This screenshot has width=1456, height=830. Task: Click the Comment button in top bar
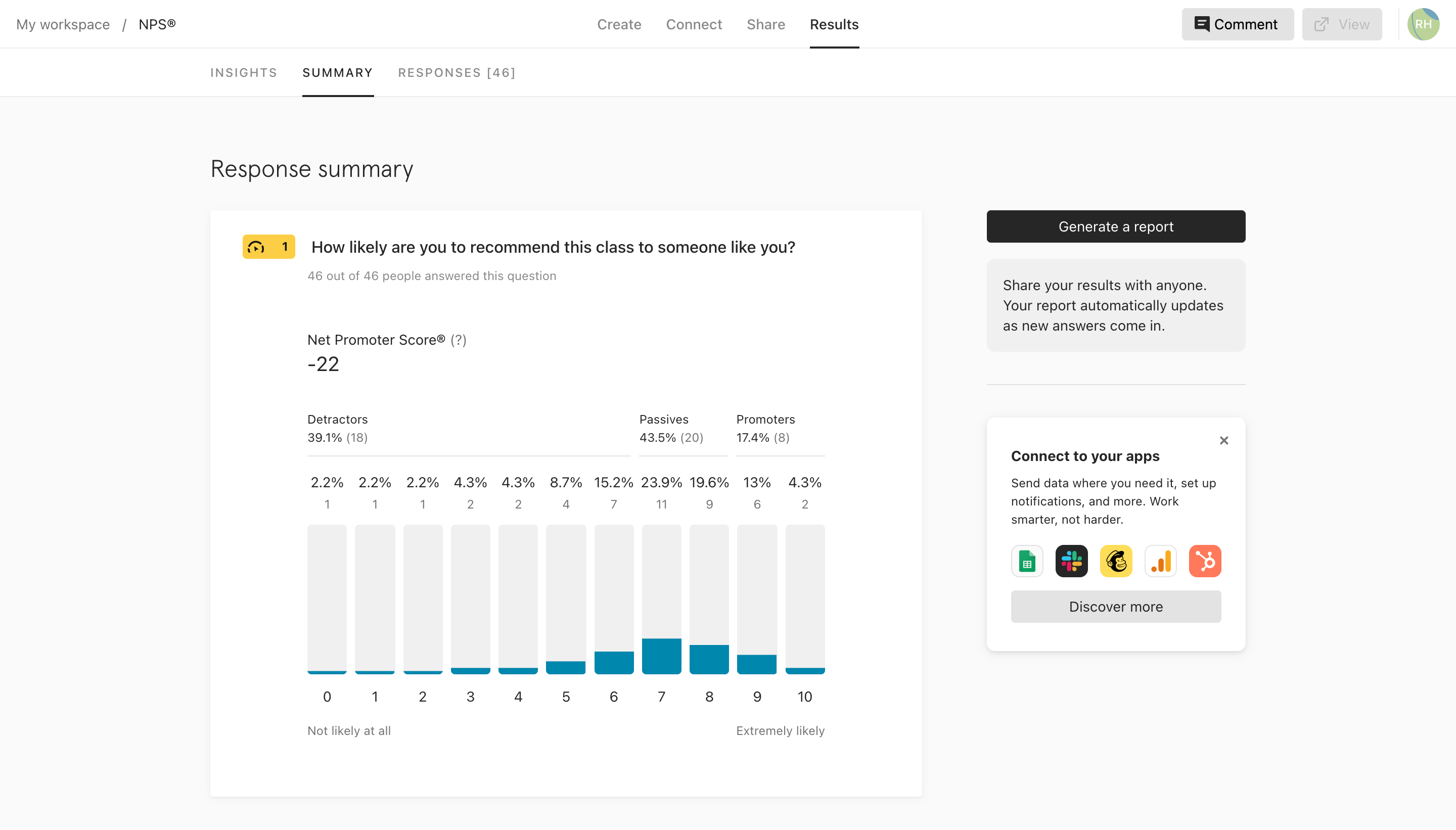(1236, 24)
